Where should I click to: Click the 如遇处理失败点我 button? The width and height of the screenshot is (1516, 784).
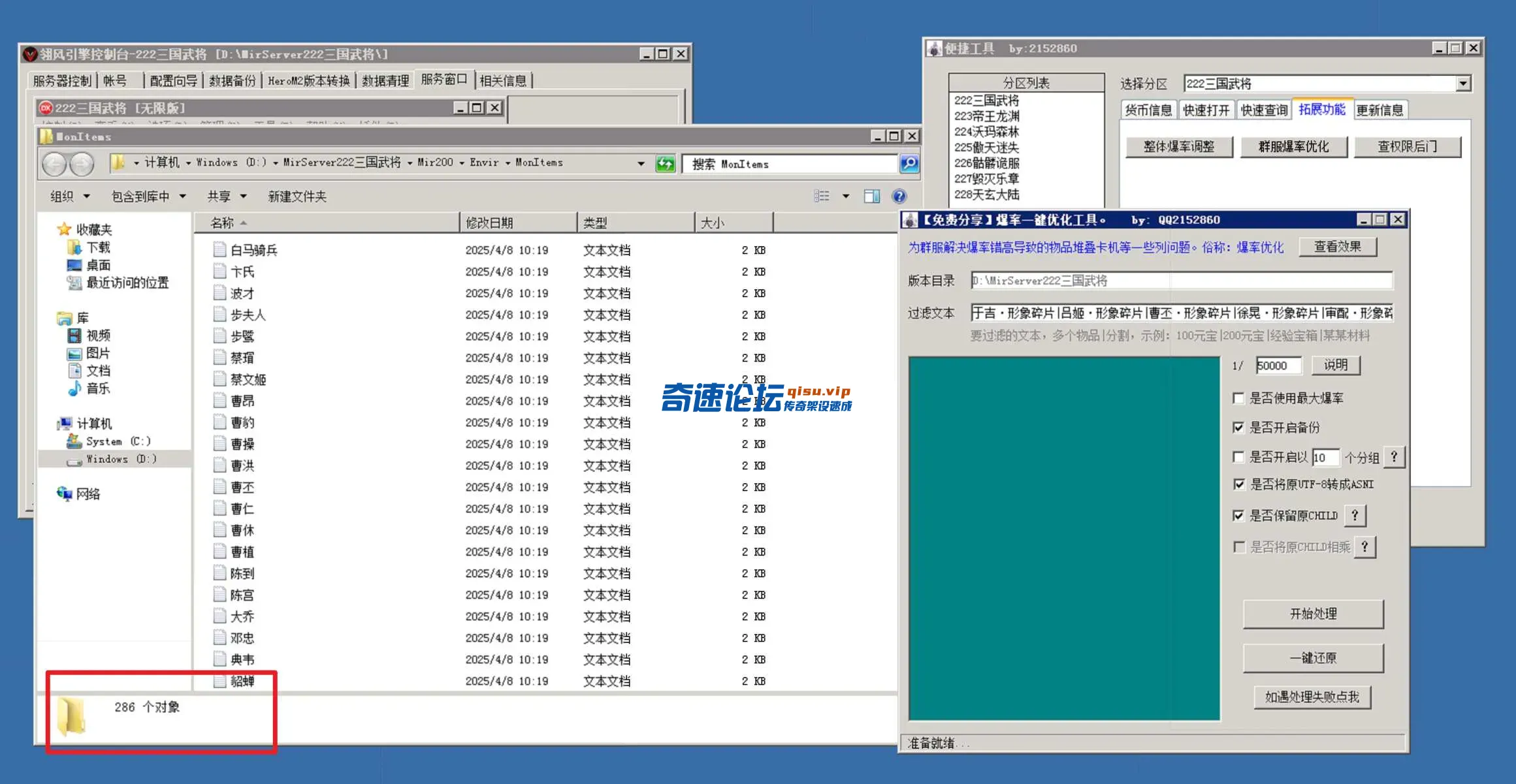tap(1312, 697)
